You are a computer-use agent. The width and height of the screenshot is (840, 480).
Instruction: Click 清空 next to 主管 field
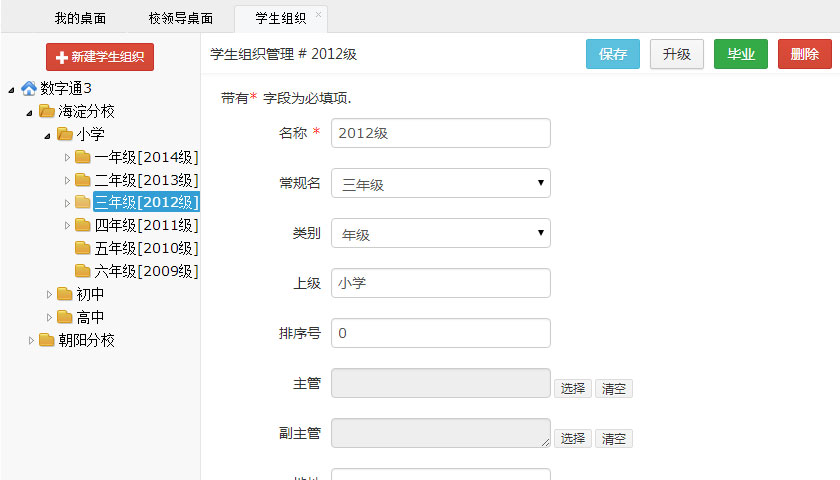613,388
